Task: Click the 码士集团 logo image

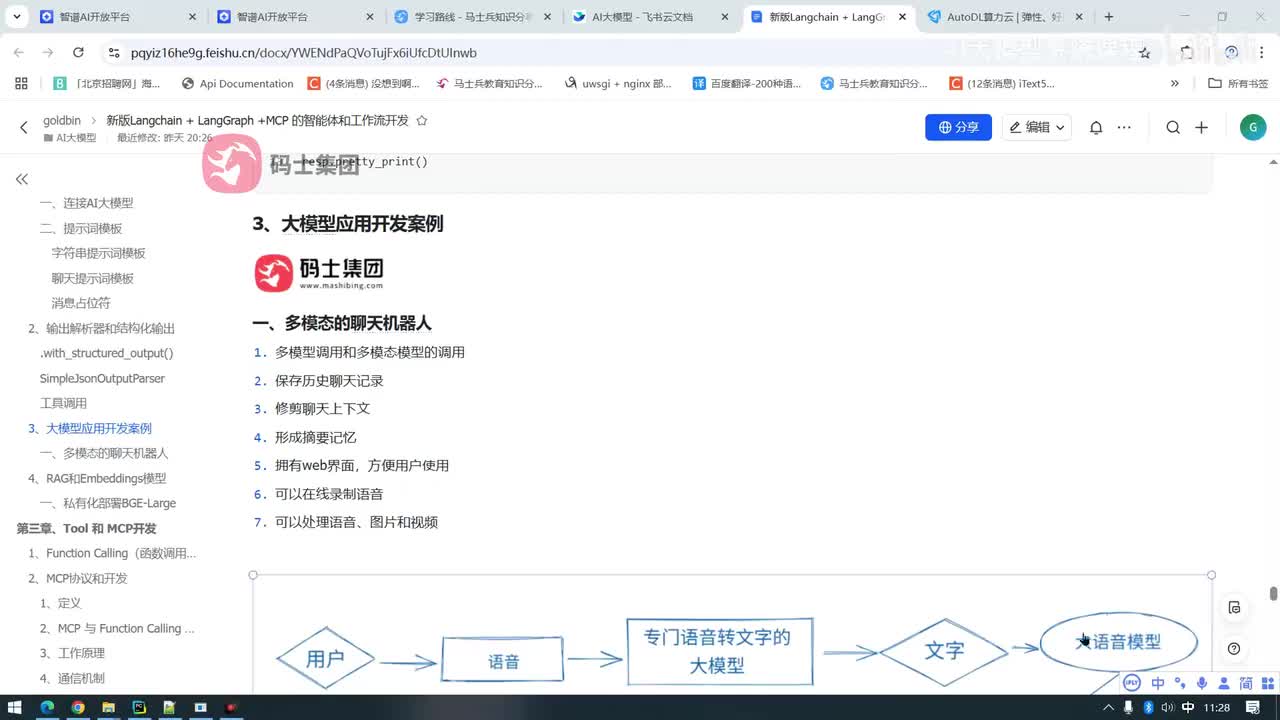Action: pyautogui.click(x=318, y=272)
